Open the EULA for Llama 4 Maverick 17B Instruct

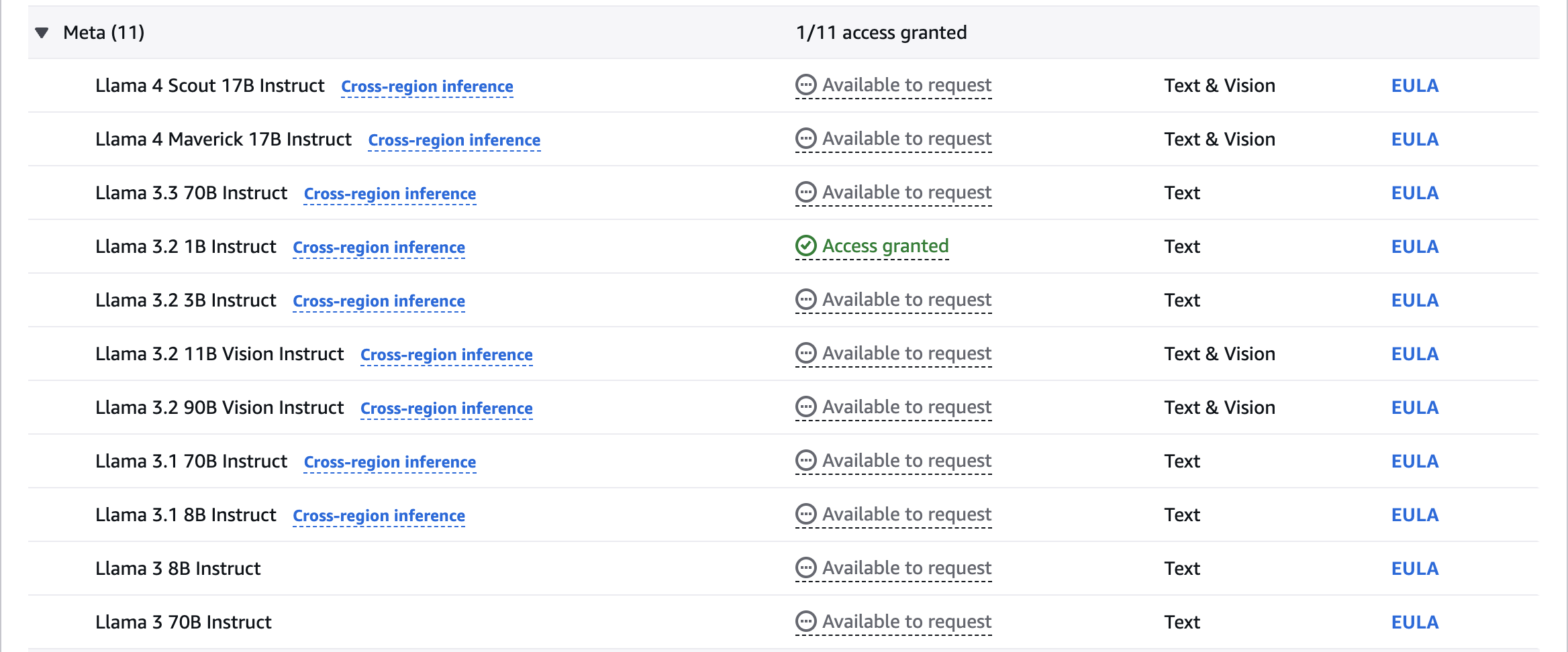click(x=1415, y=140)
